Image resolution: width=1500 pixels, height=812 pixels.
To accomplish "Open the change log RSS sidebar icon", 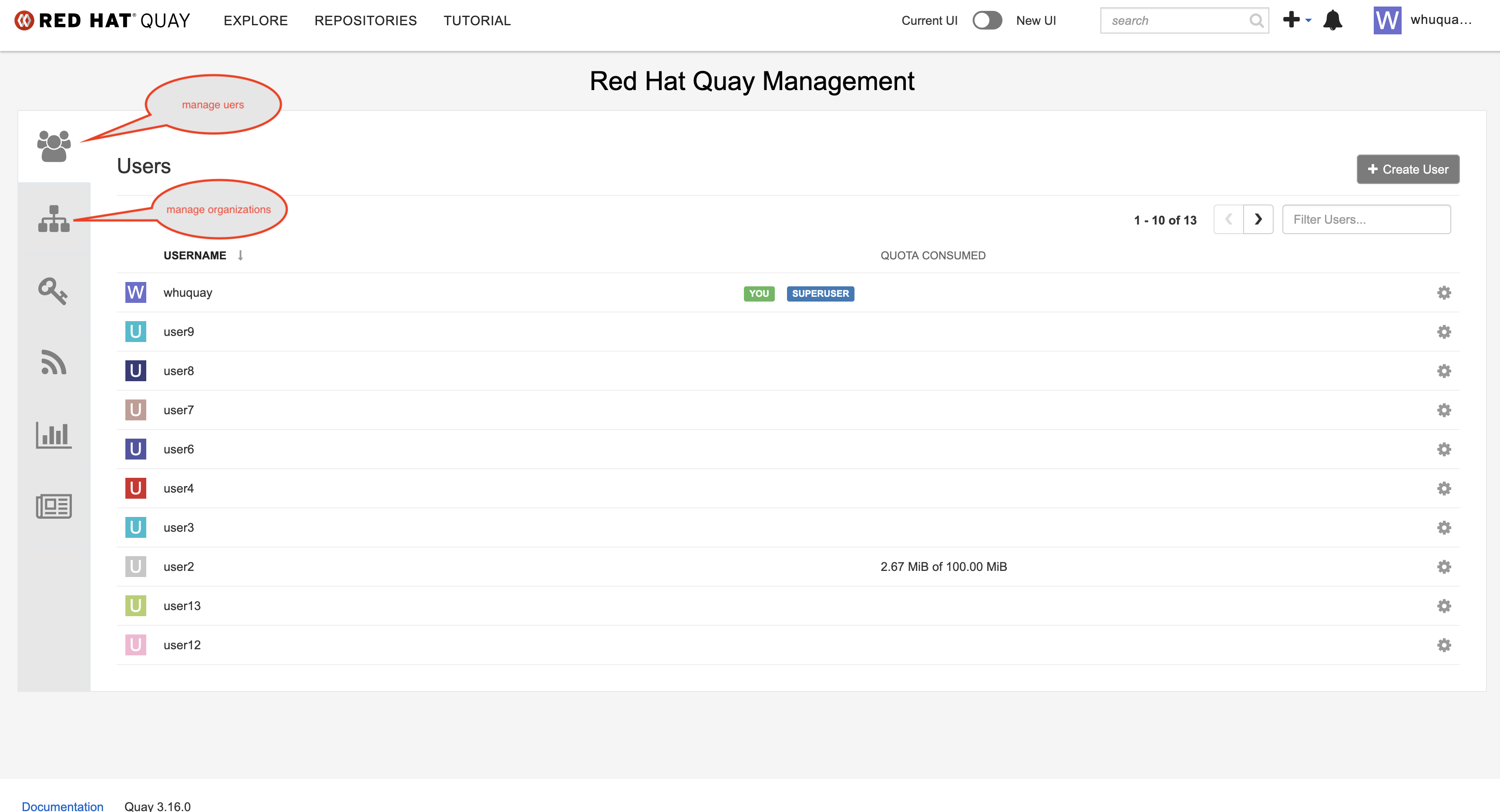I will [x=54, y=362].
